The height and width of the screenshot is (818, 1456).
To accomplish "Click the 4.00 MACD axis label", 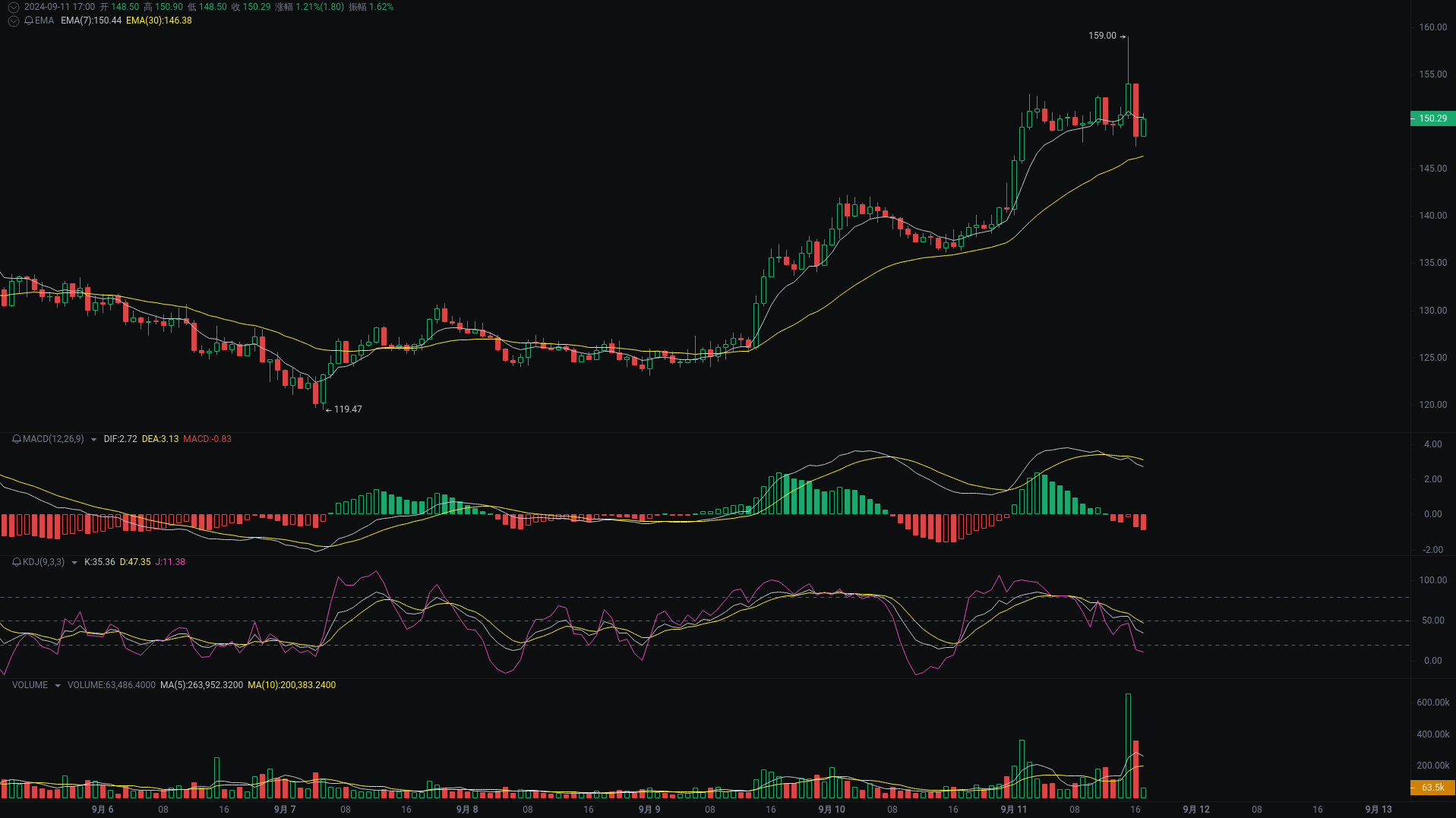I will (x=1433, y=444).
